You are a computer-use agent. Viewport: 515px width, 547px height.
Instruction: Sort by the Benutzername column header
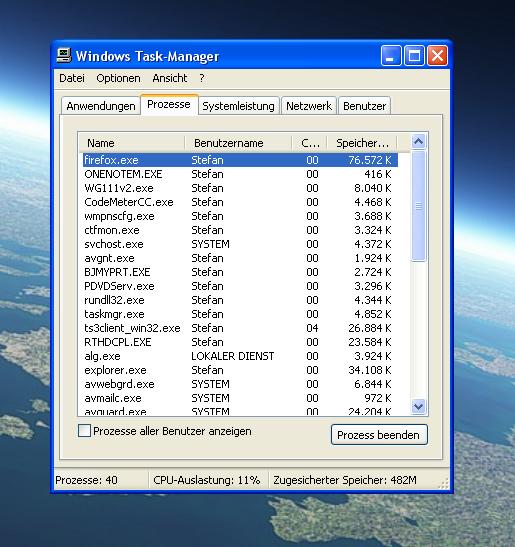coord(238,143)
